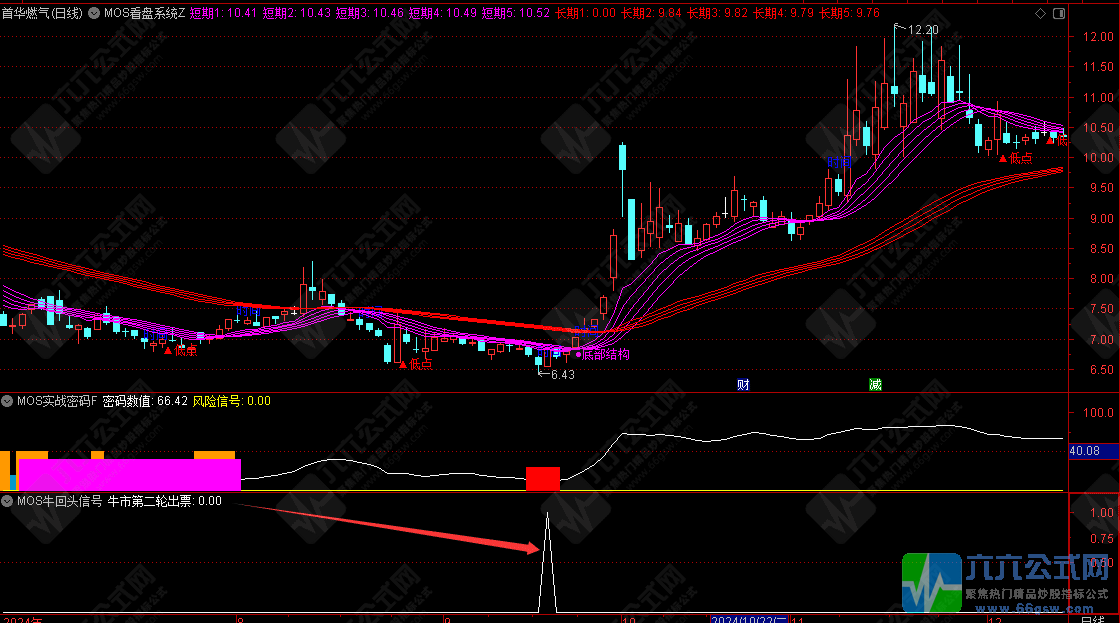Click the magenta bar in 实战密码 panel

130,474
